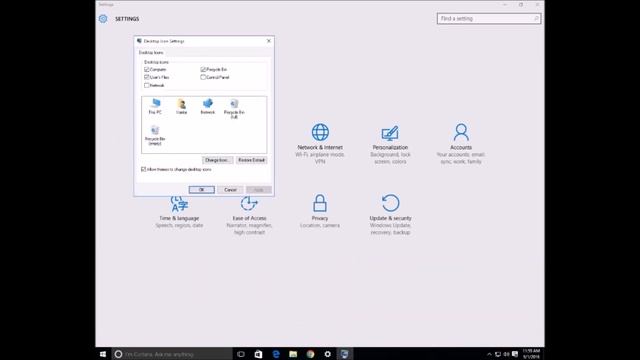Open Action Center notifications icon
The image size is (640, 360).
click(x=515, y=354)
